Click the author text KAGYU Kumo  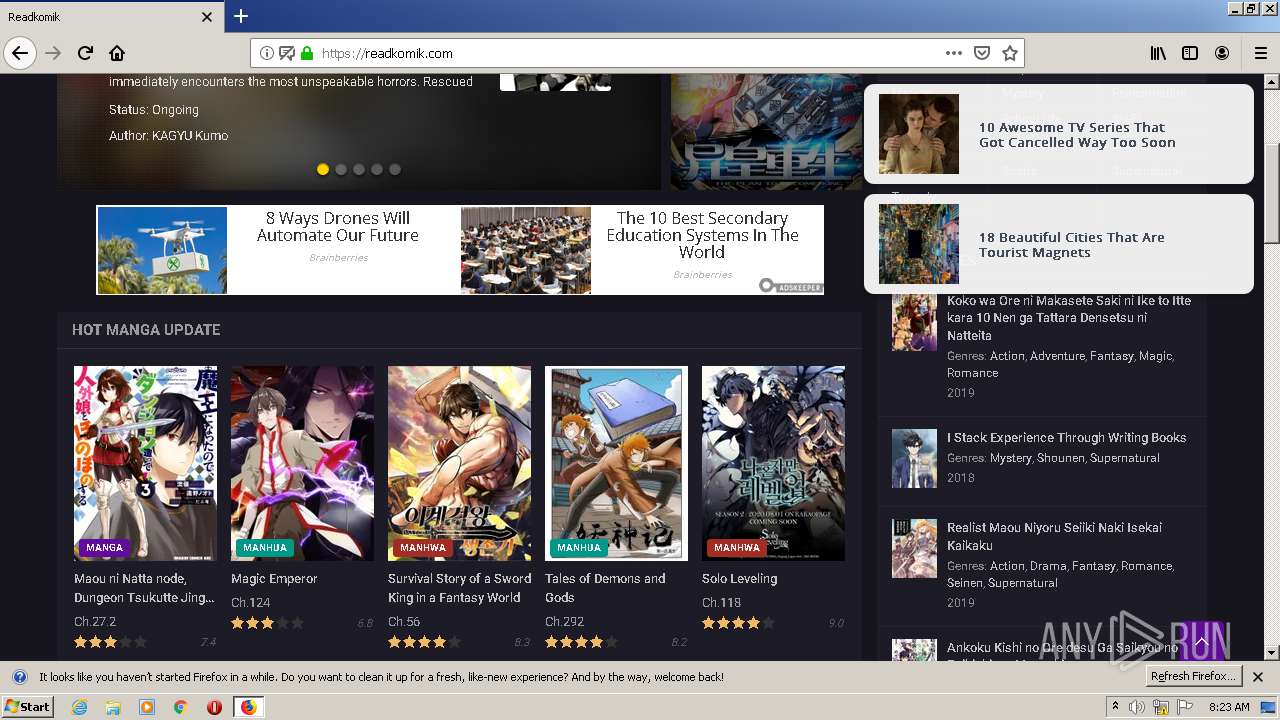190,136
